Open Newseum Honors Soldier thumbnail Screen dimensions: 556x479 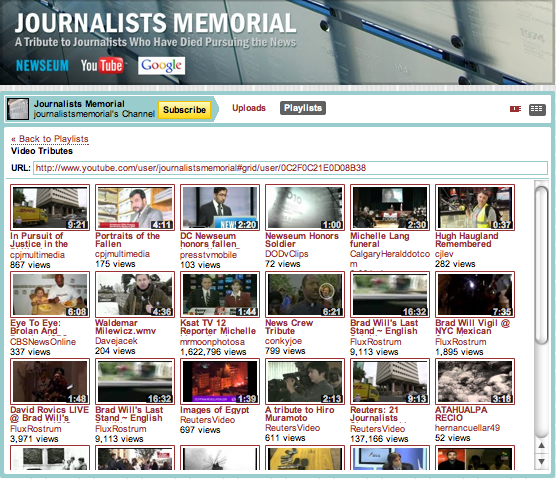305,207
